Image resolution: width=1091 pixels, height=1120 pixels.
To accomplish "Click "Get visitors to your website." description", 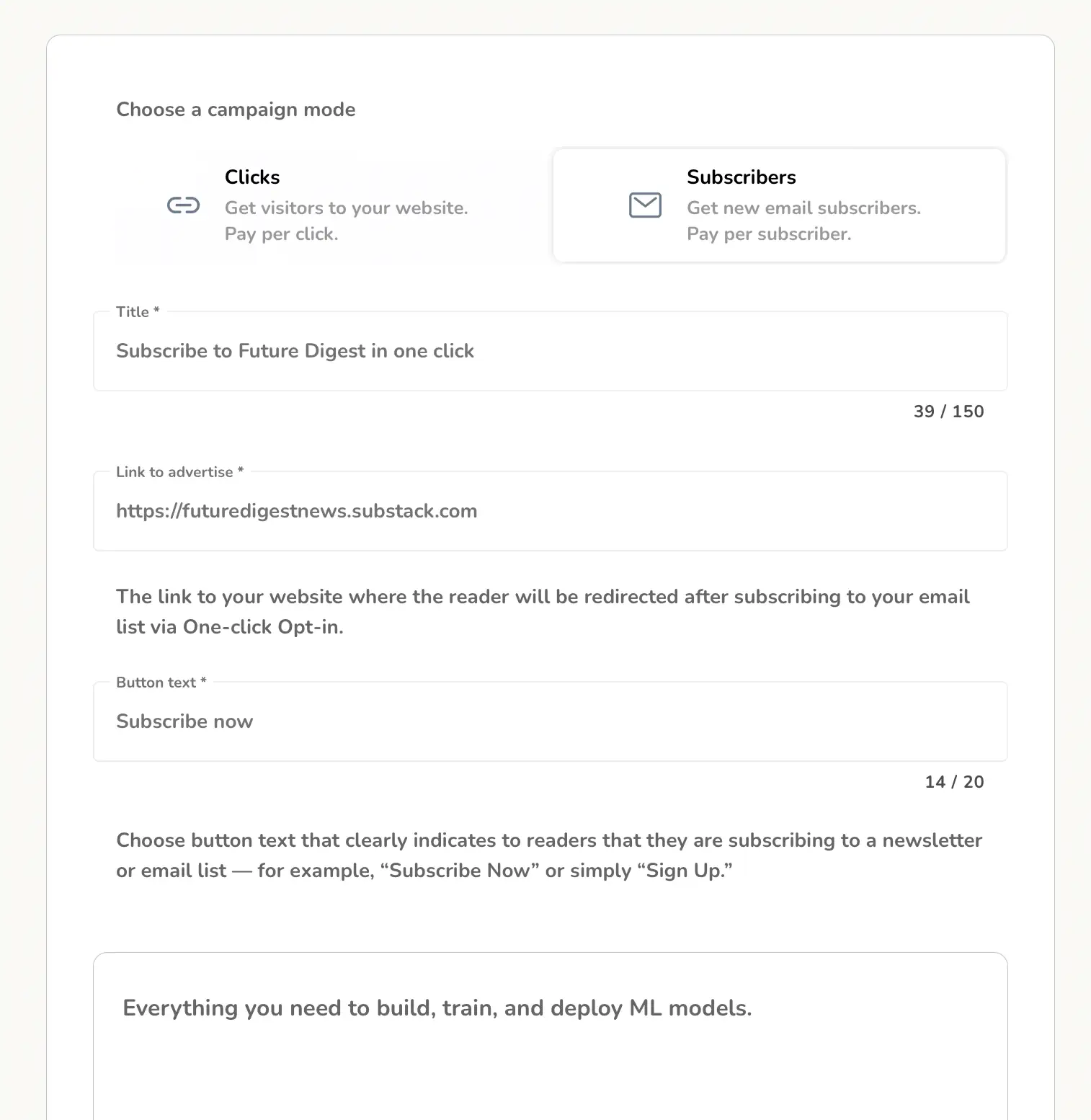I will (346, 208).
